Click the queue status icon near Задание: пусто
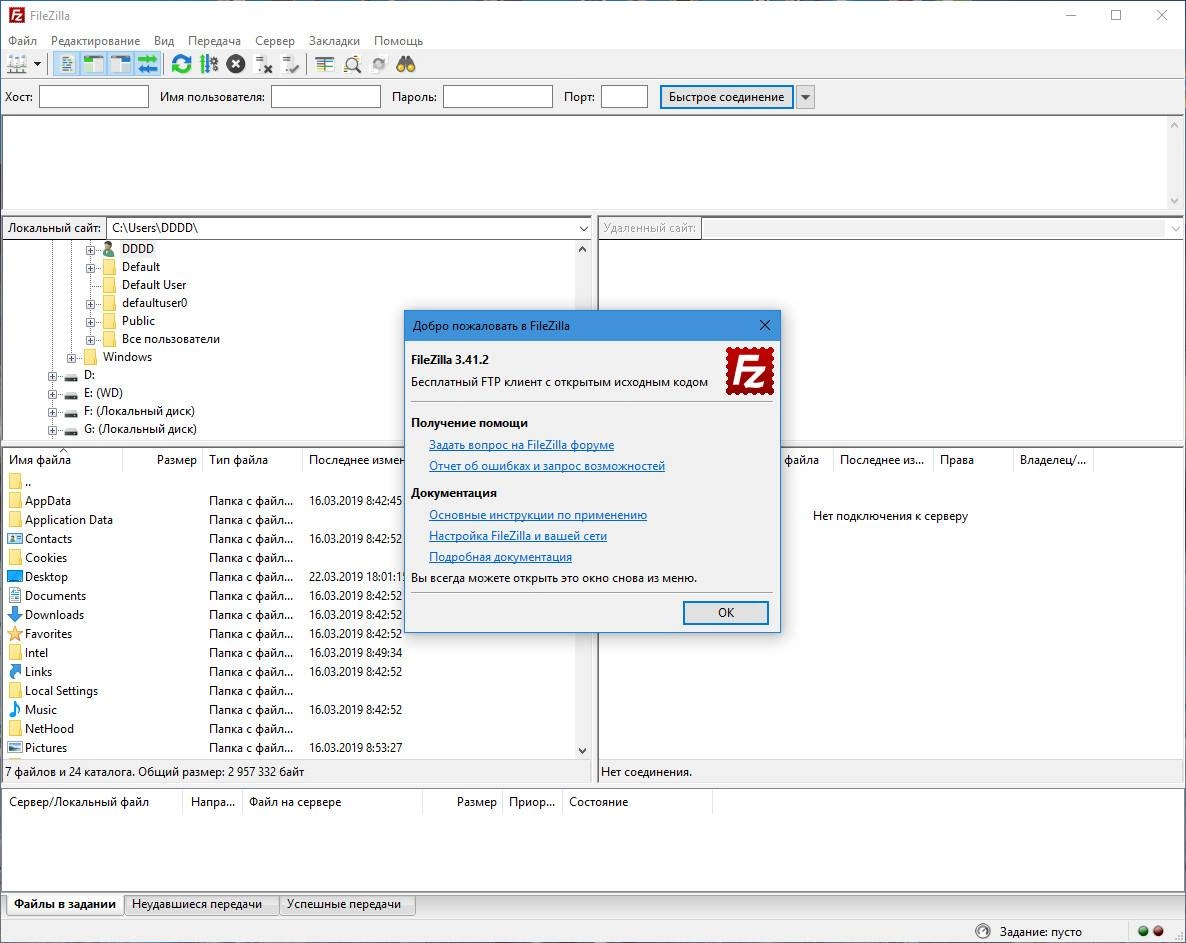Image resolution: width=1186 pixels, height=943 pixels. (983, 932)
